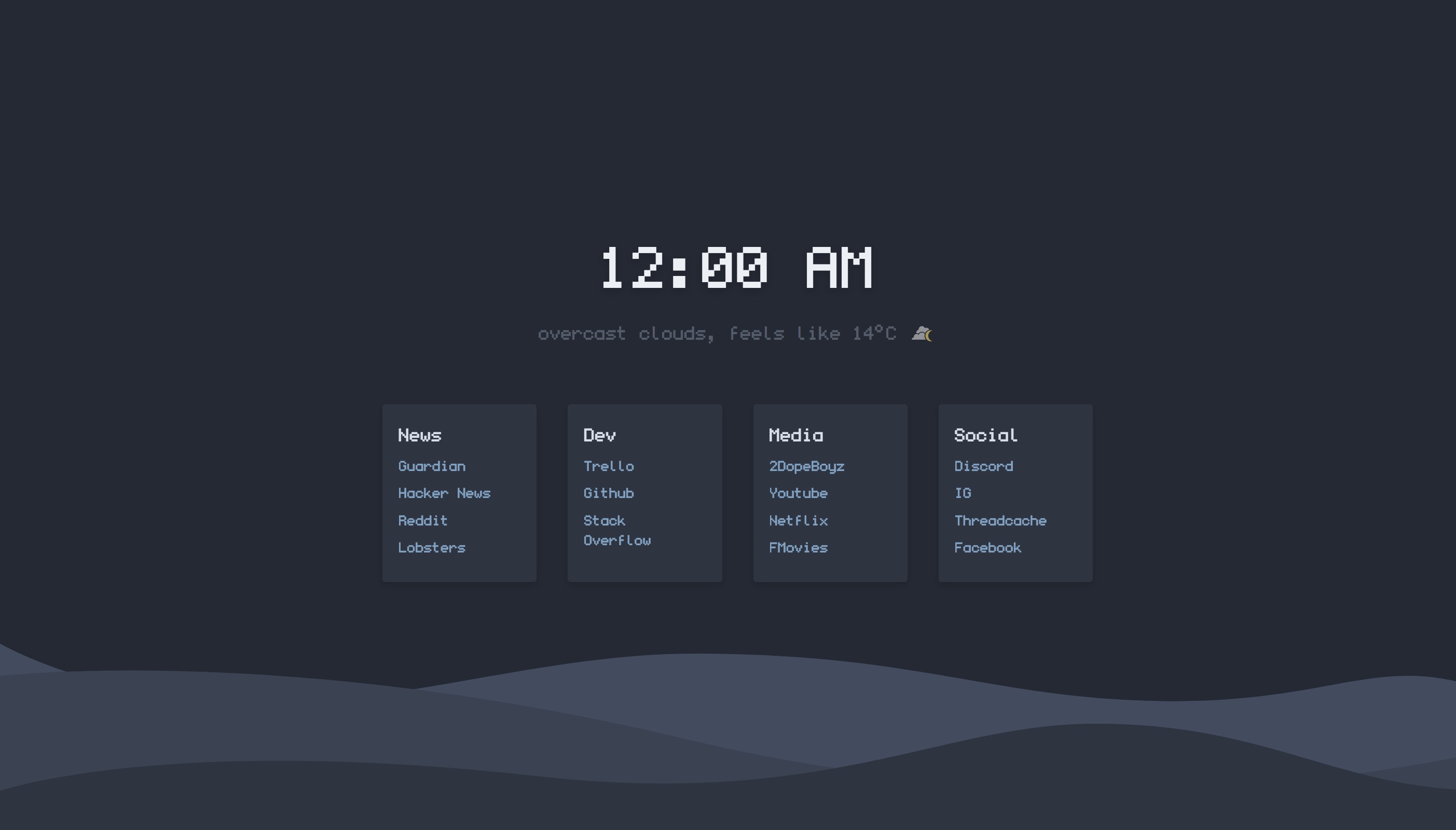Open Github repository page

tap(608, 493)
